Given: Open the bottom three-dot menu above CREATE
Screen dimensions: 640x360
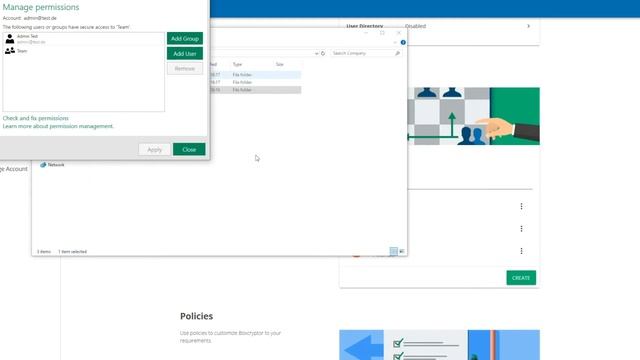Looking at the screenshot, I should click(521, 251).
